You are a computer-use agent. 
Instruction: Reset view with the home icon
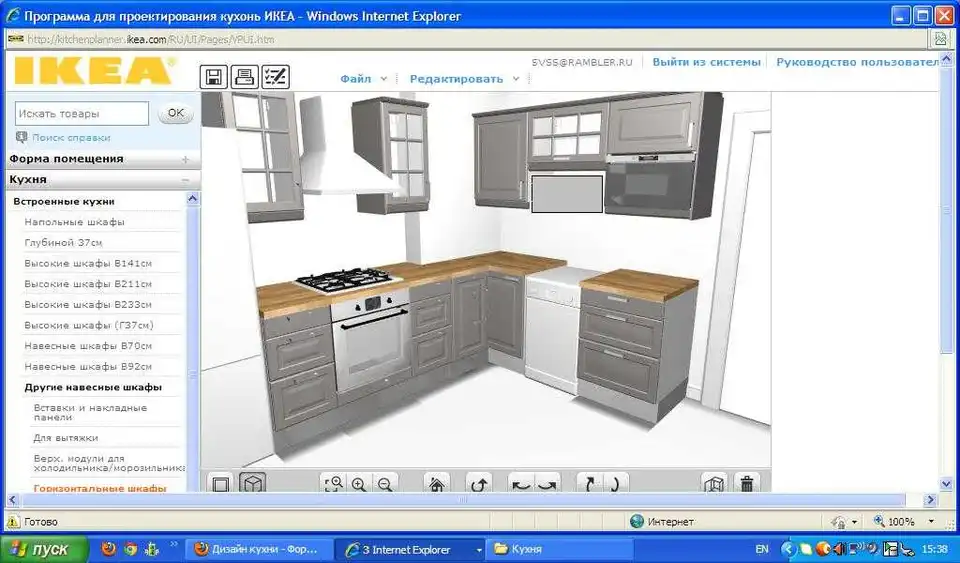(437, 484)
